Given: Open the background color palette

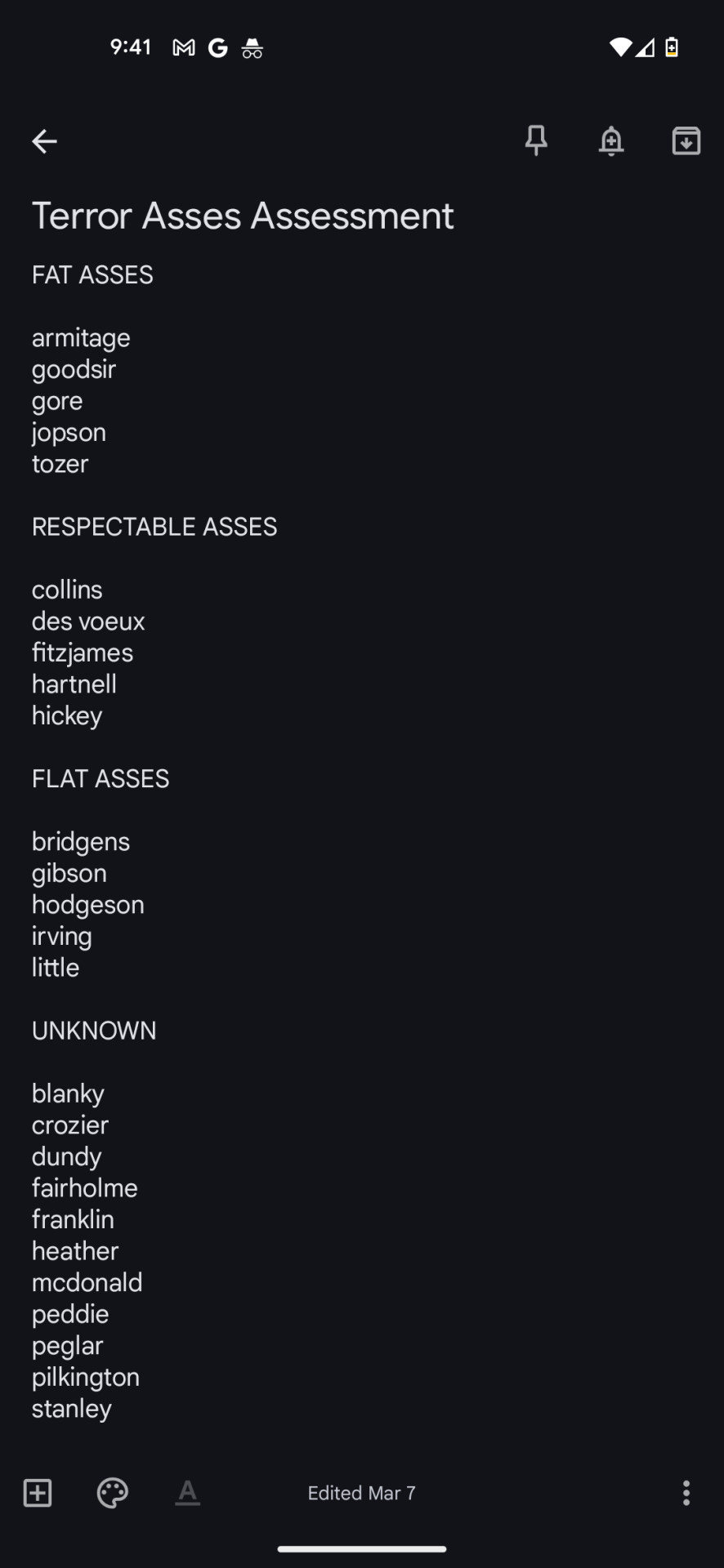Looking at the screenshot, I should tap(113, 1493).
